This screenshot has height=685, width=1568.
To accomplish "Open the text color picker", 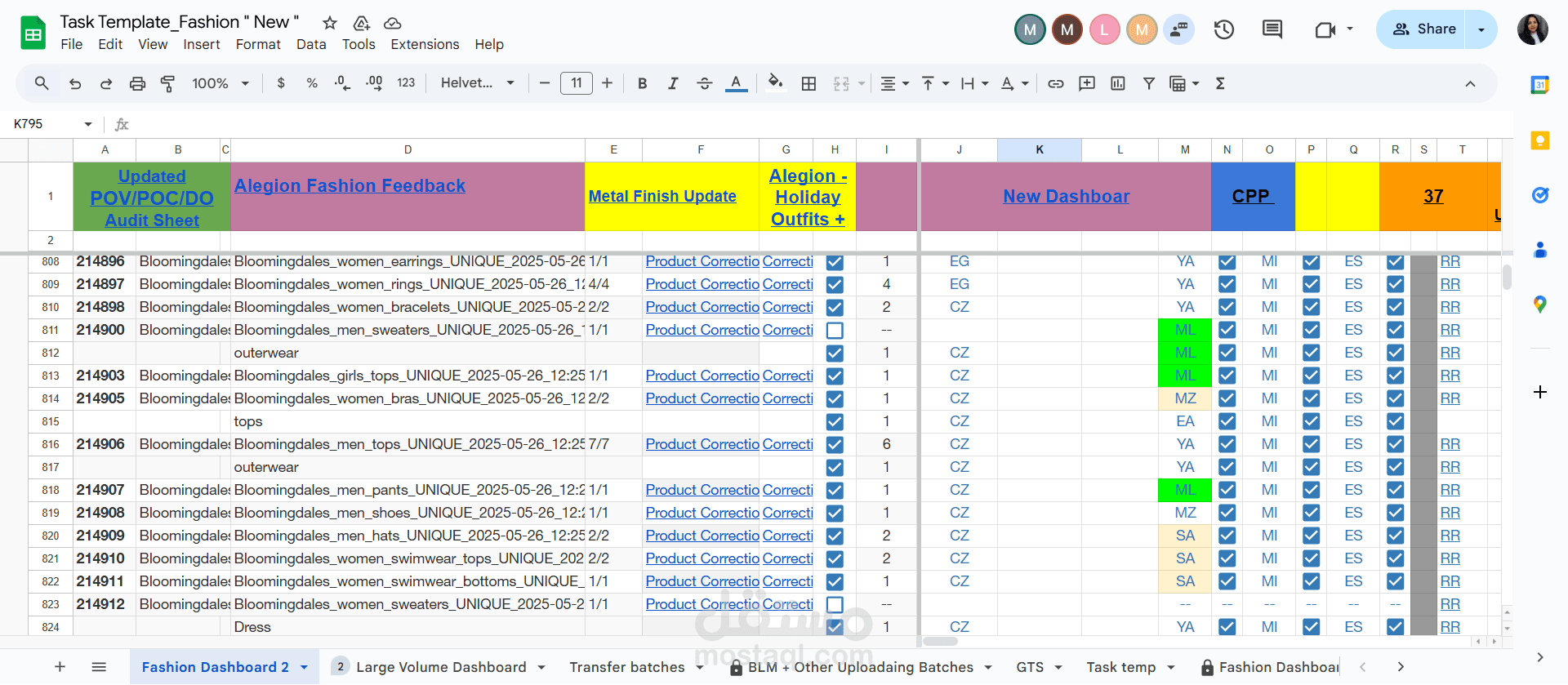I will click(736, 83).
